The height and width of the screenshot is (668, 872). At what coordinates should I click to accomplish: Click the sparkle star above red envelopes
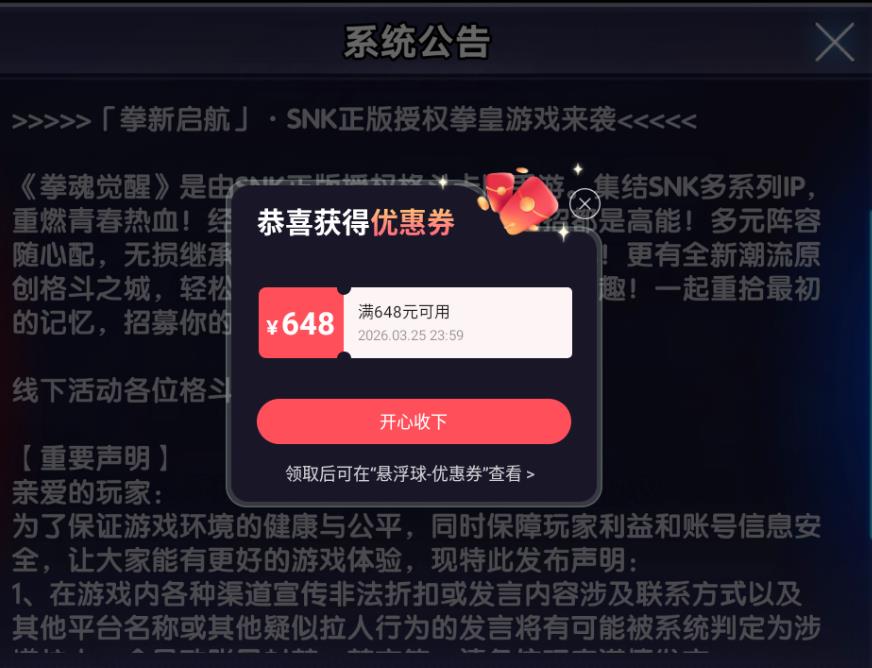(578, 169)
